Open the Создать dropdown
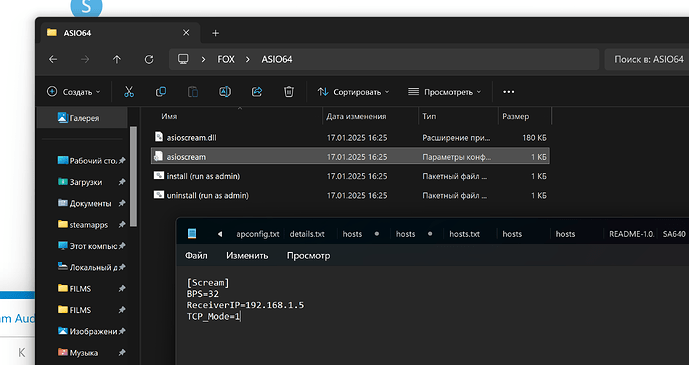The image size is (689, 365). tap(74, 92)
